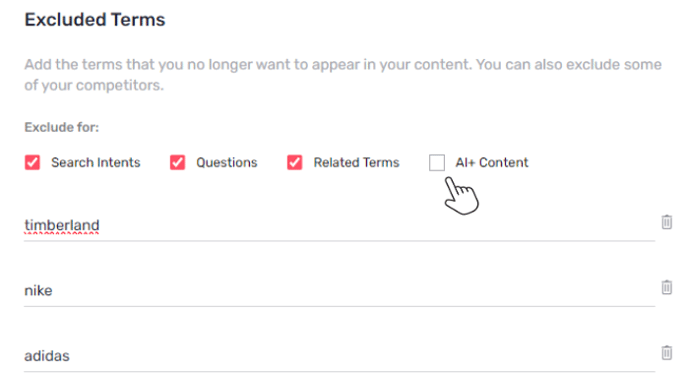Click the misspelled timberland word

click(62, 225)
